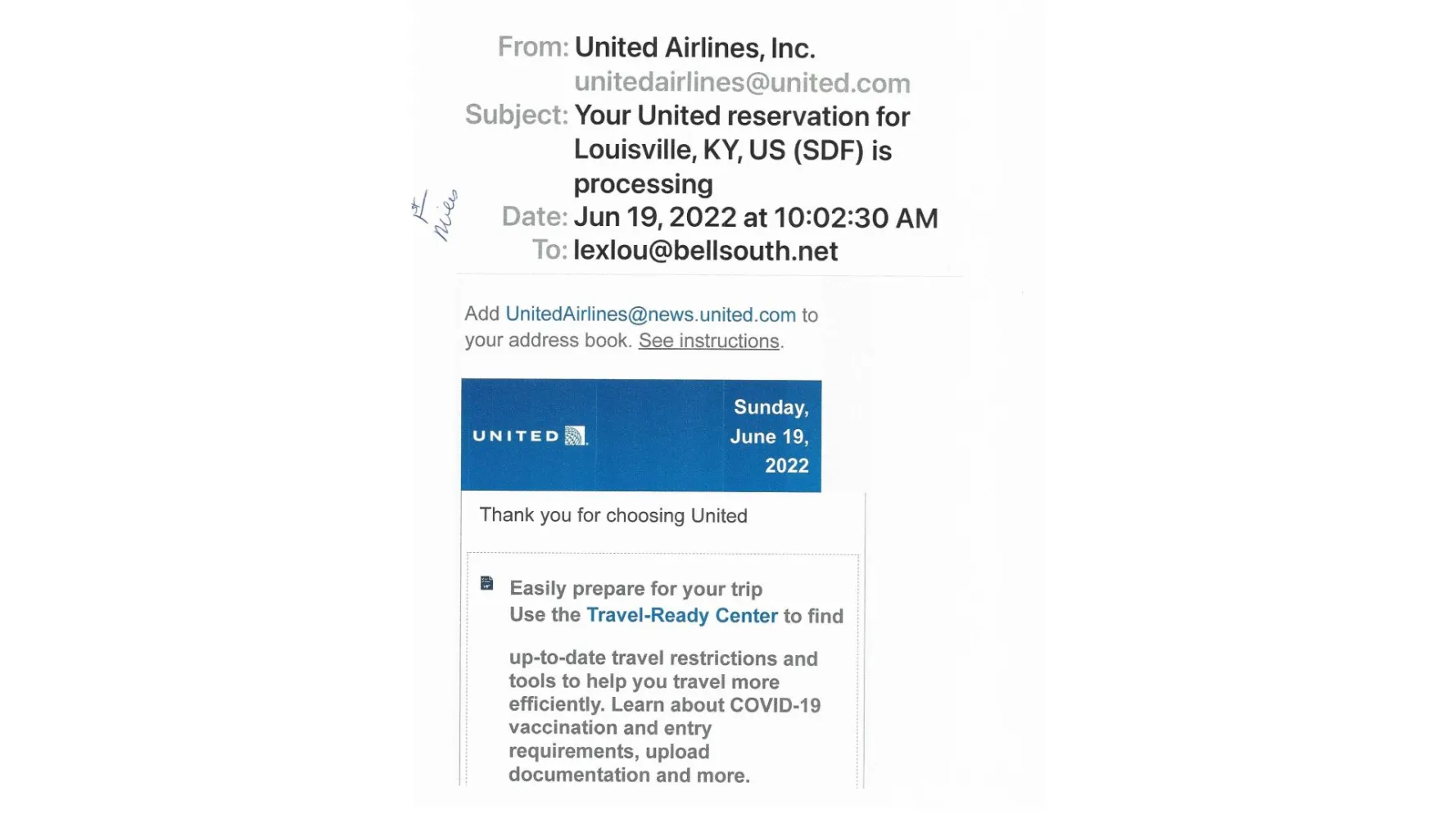This screenshot has height=819, width=1456.
Task: Click recipient address lexlou@bellsouth.net
Action: click(x=705, y=251)
